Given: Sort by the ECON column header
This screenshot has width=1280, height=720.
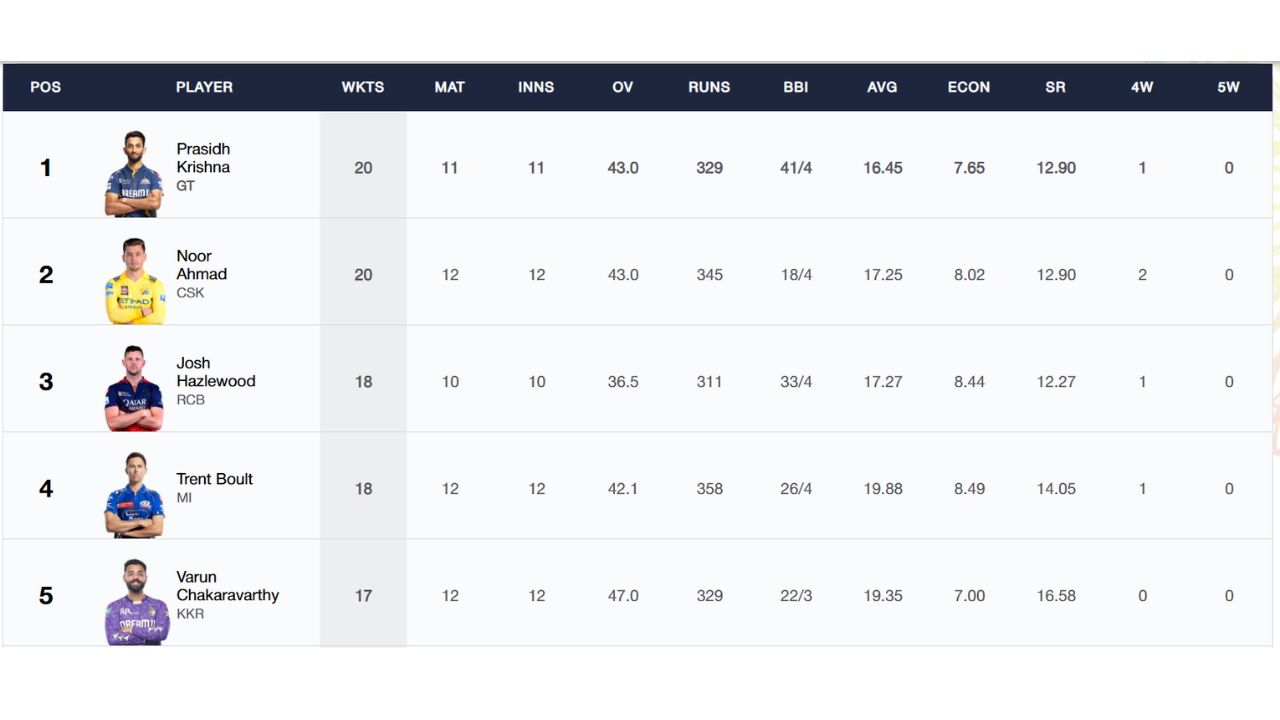Looking at the screenshot, I should point(969,87).
